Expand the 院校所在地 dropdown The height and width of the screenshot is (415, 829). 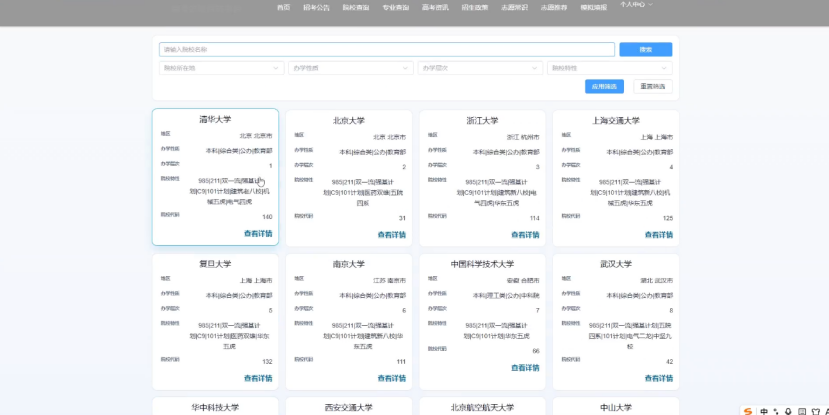(222, 68)
